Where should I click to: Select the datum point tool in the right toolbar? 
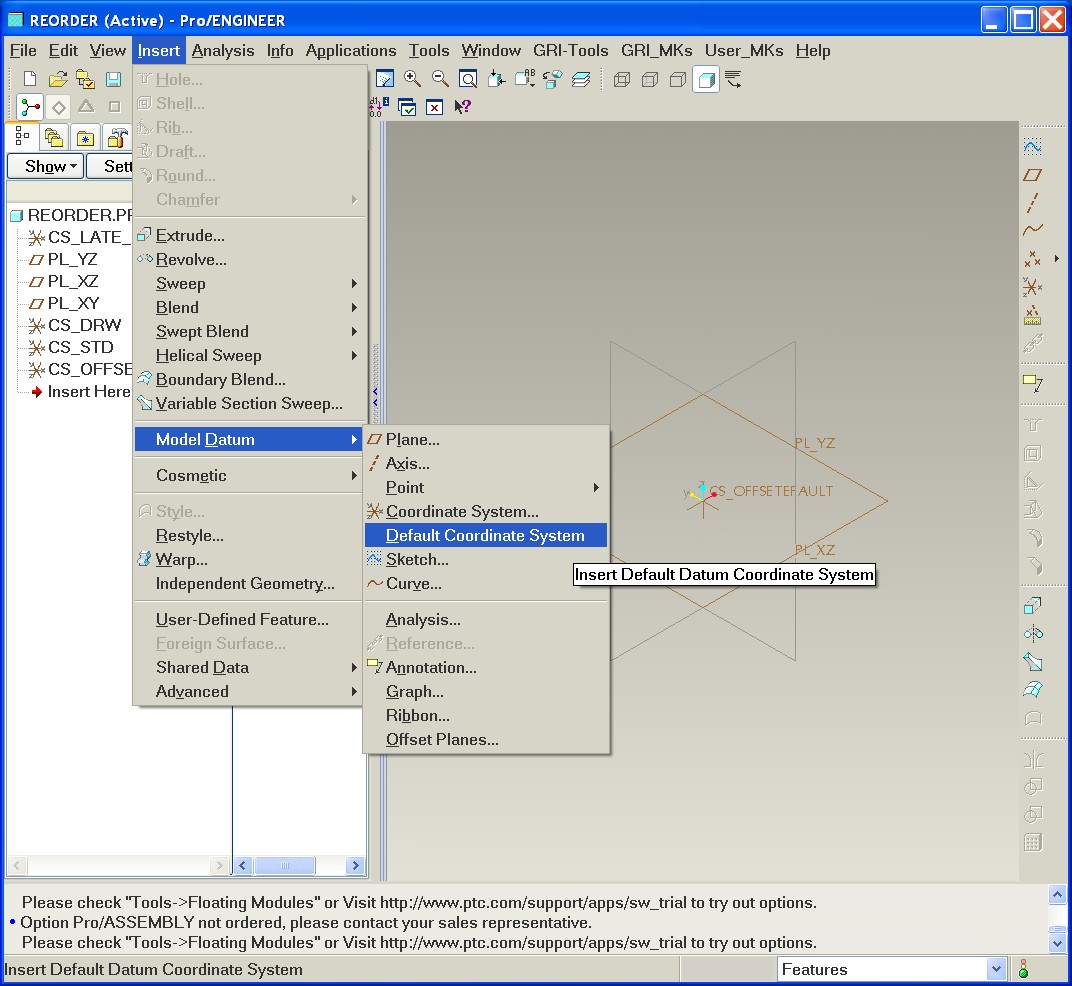tap(1032, 258)
